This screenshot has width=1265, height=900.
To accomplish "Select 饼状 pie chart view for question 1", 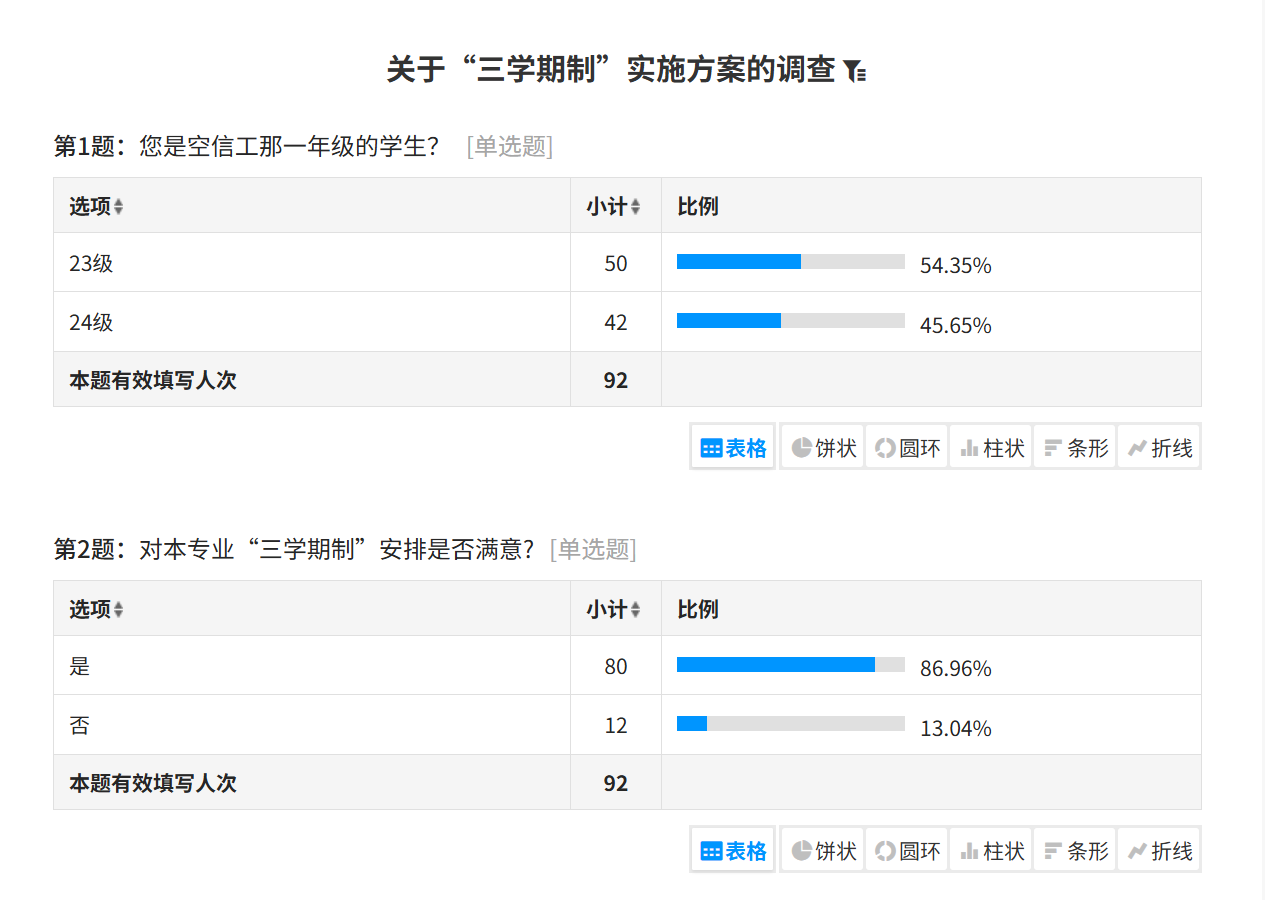I will [x=823, y=447].
